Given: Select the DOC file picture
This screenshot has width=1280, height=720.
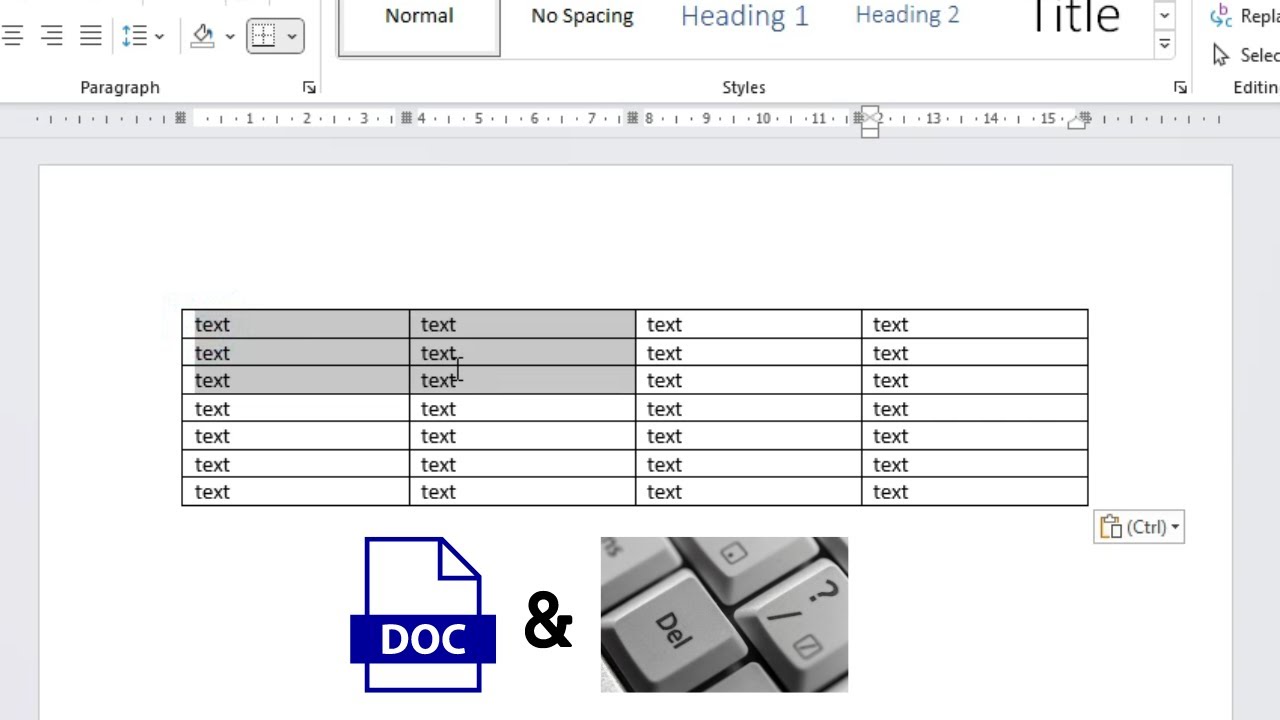Looking at the screenshot, I should point(423,615).
